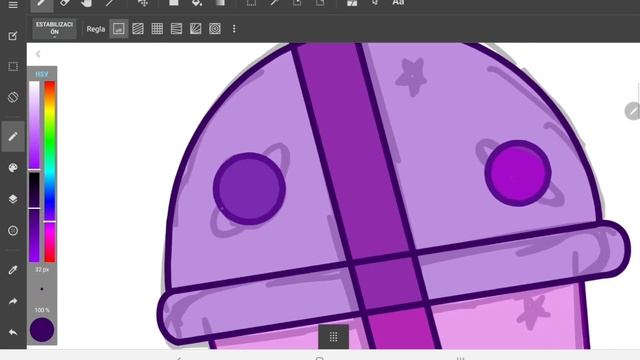The height and width of the screenshot is (360, 640).
Task: Open ruler more options three-dot menu
Action: pyautogui.click(x=234, y=29)
